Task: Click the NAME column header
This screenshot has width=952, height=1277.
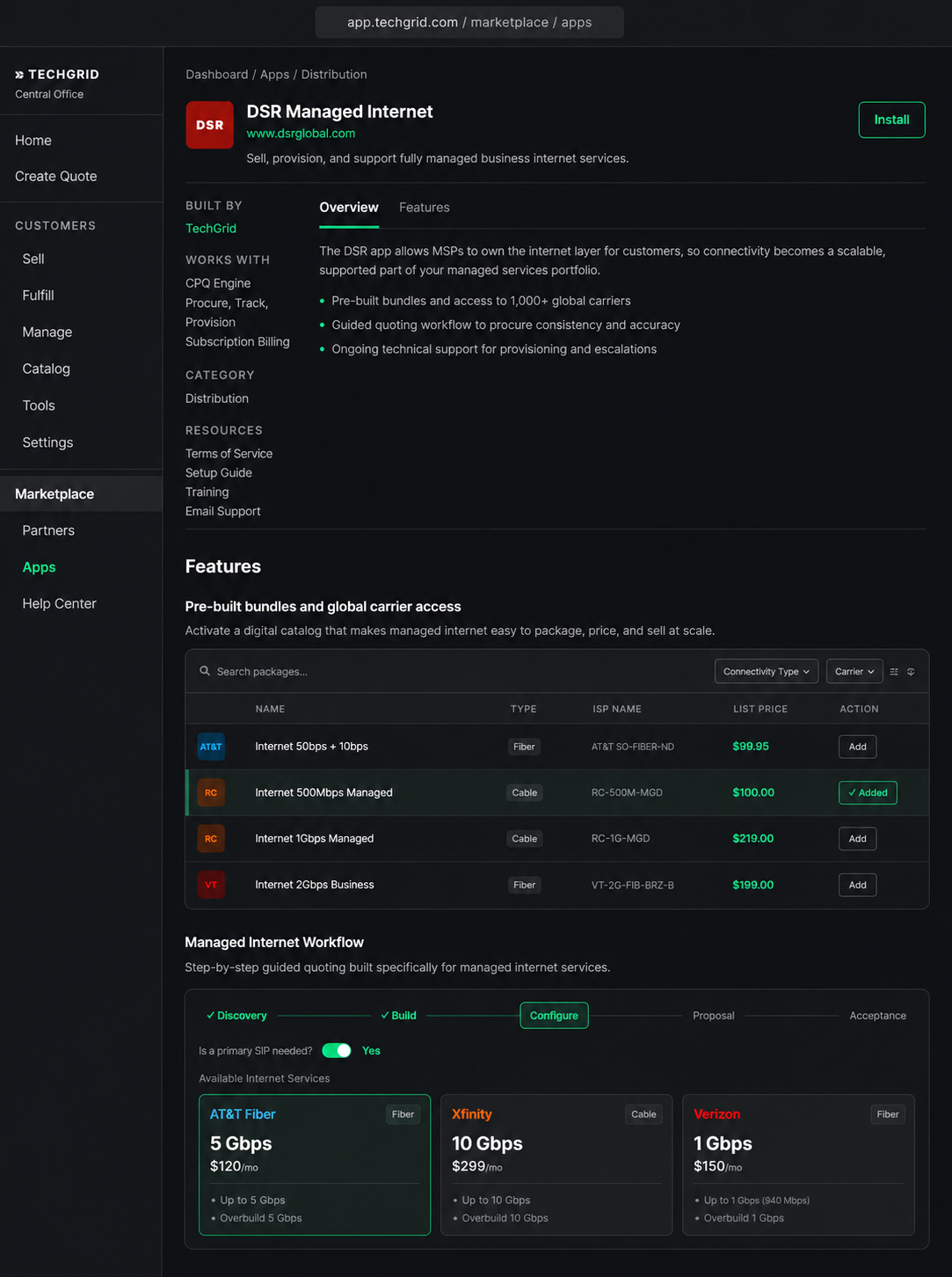Action: click(x=270, y=709)
